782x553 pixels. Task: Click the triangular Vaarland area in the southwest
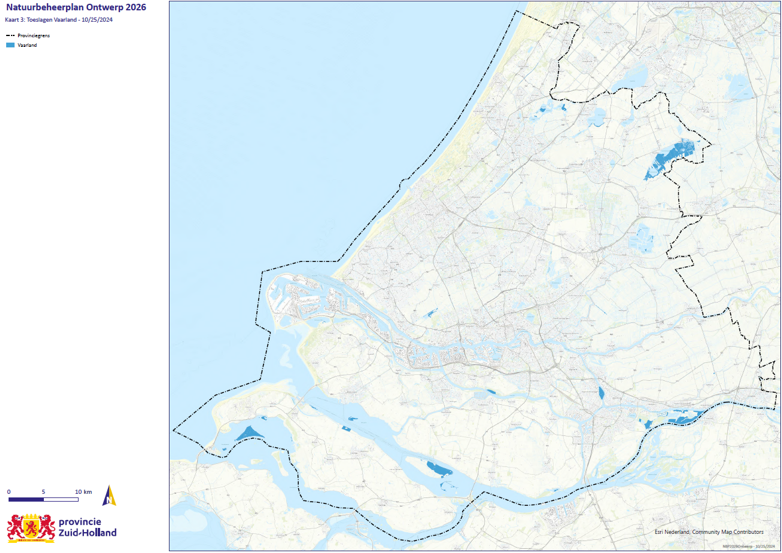click(x=248, y=433)
